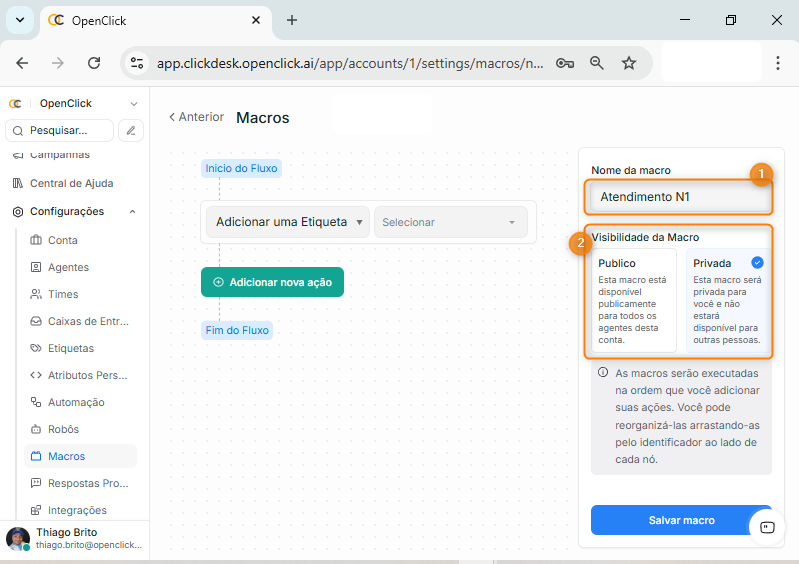Open Automação in settings sidebar

coord(76,402)
